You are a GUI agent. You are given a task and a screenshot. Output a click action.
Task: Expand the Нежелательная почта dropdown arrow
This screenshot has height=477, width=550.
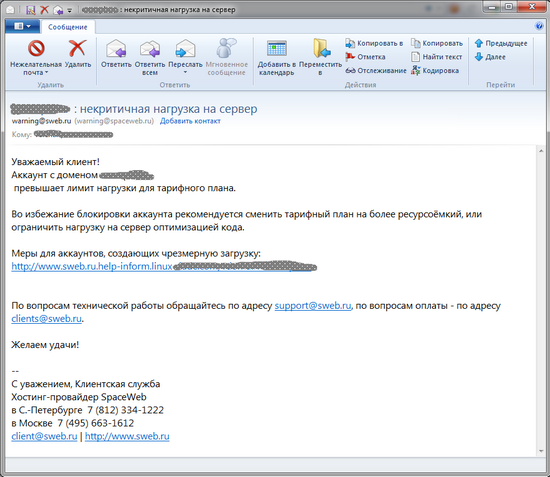pos(46,73)
